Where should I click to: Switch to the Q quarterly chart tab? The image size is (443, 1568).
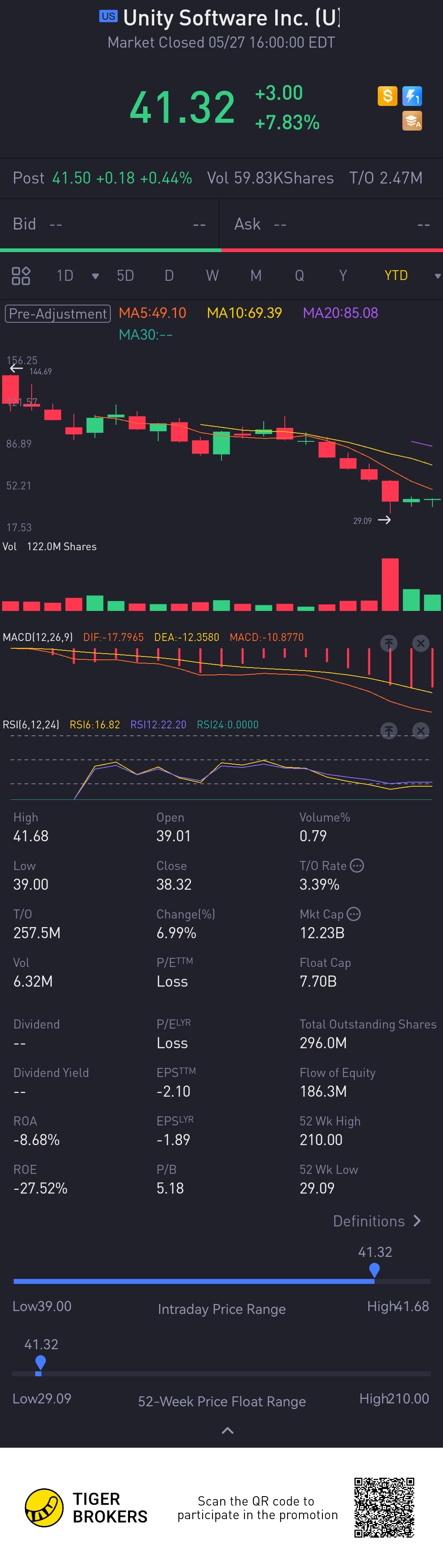(x=299, y=276)
